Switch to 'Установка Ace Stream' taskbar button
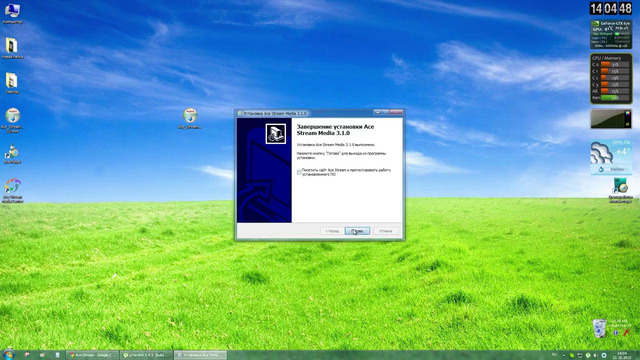Viewport: 640px width, 360px height. click(x=200, y=355)
